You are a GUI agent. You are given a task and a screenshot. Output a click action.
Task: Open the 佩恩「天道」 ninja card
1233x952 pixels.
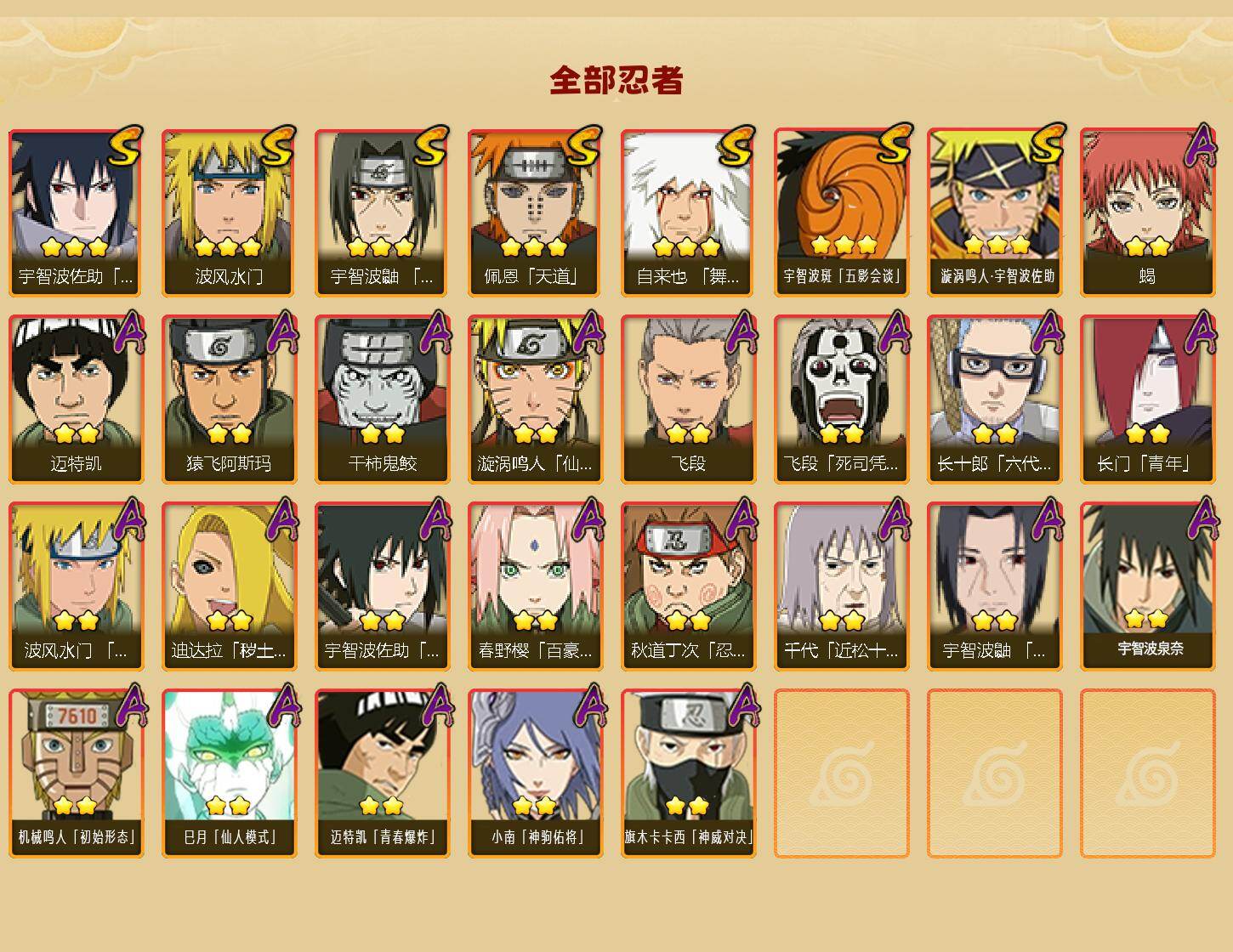pos(536,212)
